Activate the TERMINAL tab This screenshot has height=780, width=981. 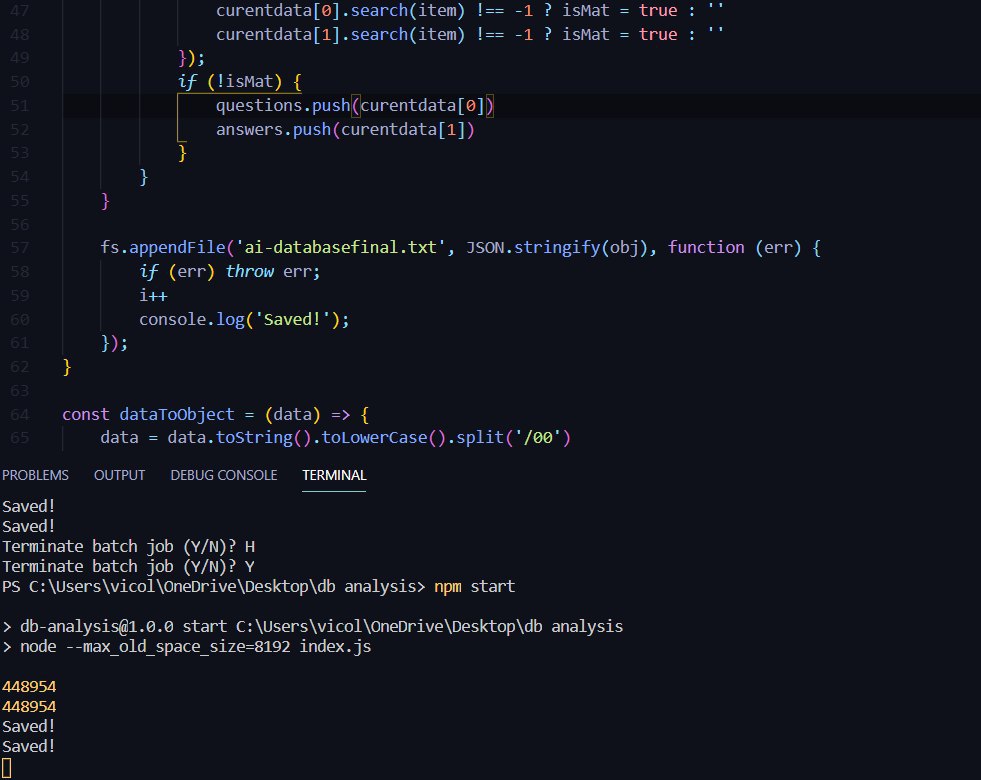pos(334,475)
